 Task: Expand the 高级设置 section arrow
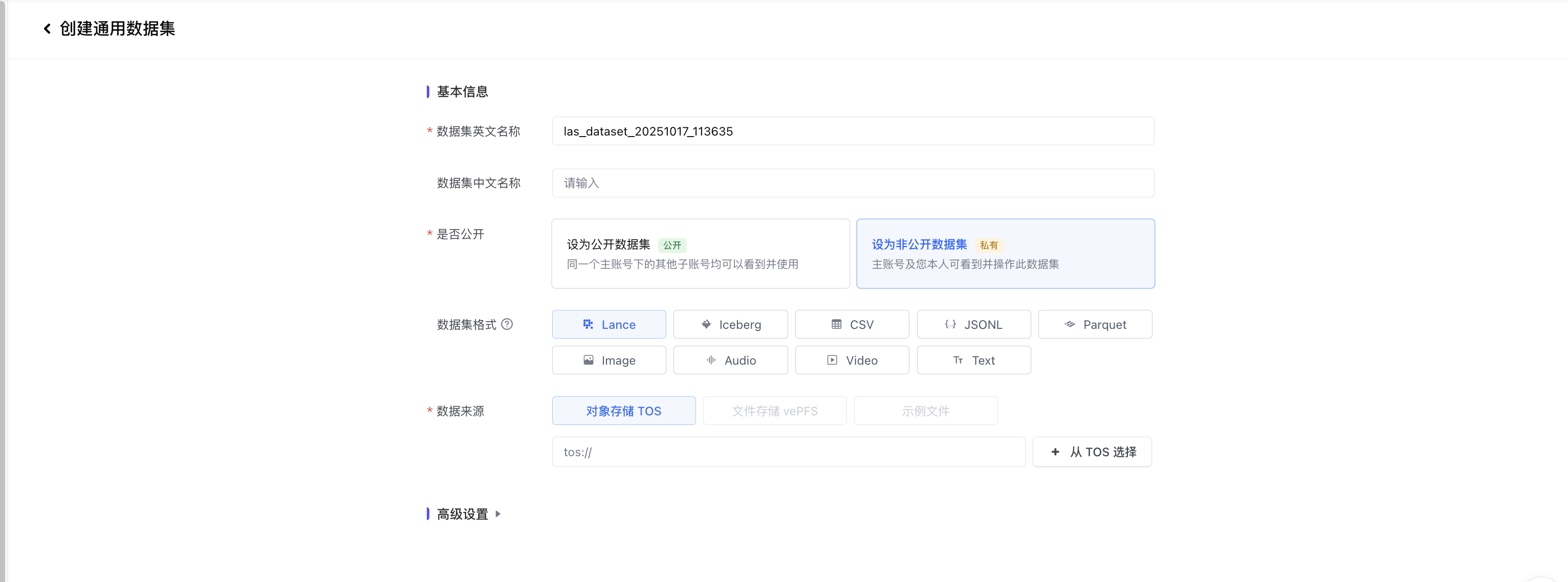coord(498,514)
